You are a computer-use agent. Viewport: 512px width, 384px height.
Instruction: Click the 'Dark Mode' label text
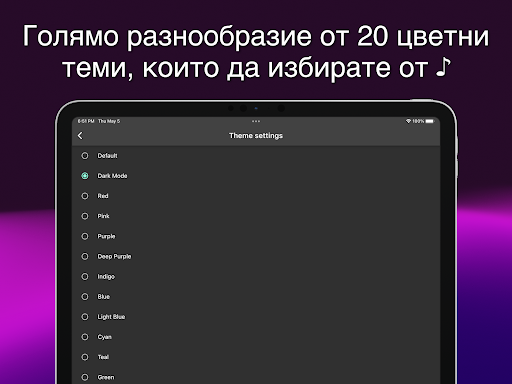click(112, 176)
